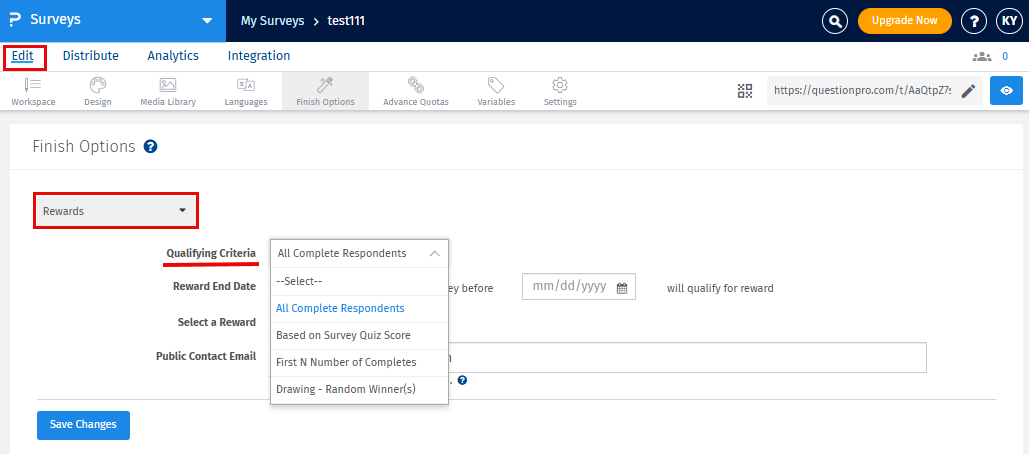The width and height of the screenshot is (1029, 454).
Task: Choose Drawing - Random Winner(s) option
Action: click(345, 389)
